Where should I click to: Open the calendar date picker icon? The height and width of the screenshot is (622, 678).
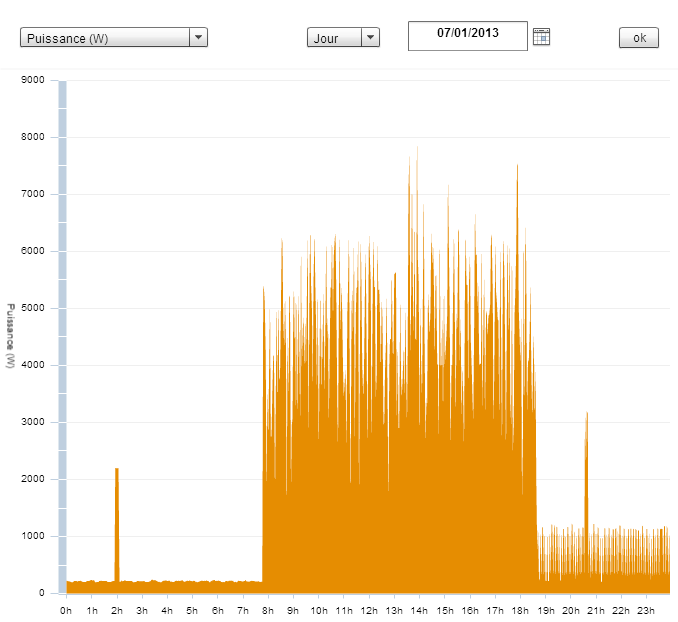(x=541, y=37)
